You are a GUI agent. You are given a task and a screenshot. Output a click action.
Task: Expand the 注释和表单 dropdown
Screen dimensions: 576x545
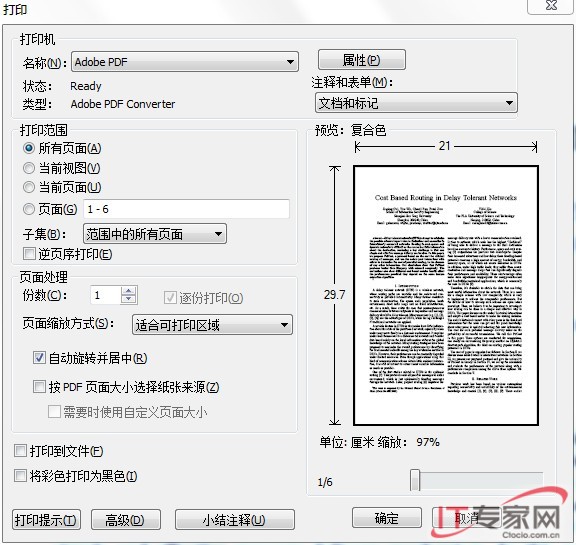click(416, 103)
